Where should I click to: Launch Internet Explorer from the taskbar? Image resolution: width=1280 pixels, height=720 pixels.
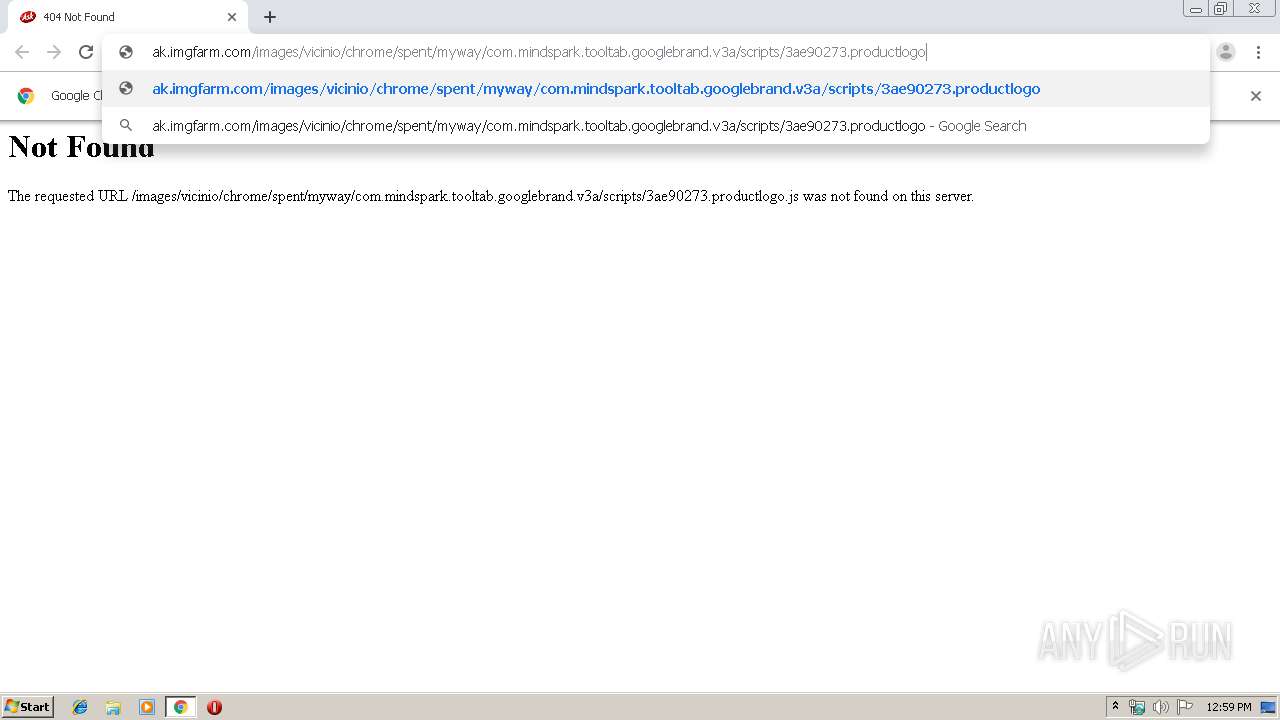[80, 707]
